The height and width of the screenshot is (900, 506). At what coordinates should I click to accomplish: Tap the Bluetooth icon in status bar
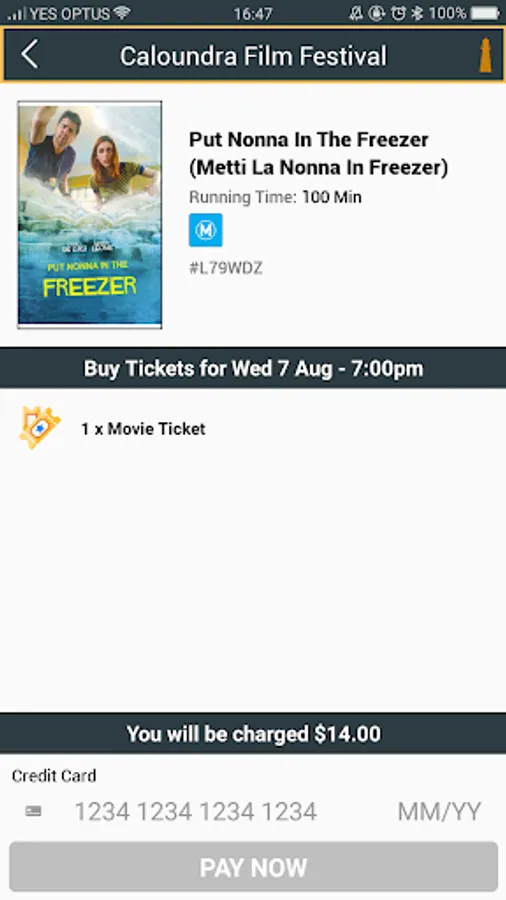pos(417,13)
